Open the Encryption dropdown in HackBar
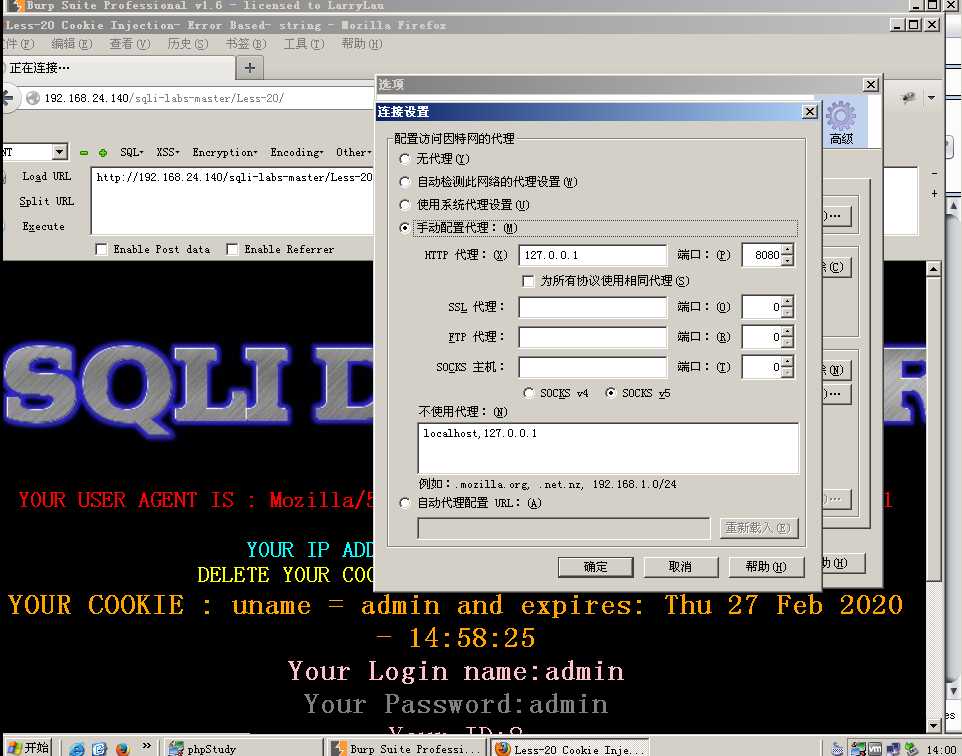 [225, 152]
